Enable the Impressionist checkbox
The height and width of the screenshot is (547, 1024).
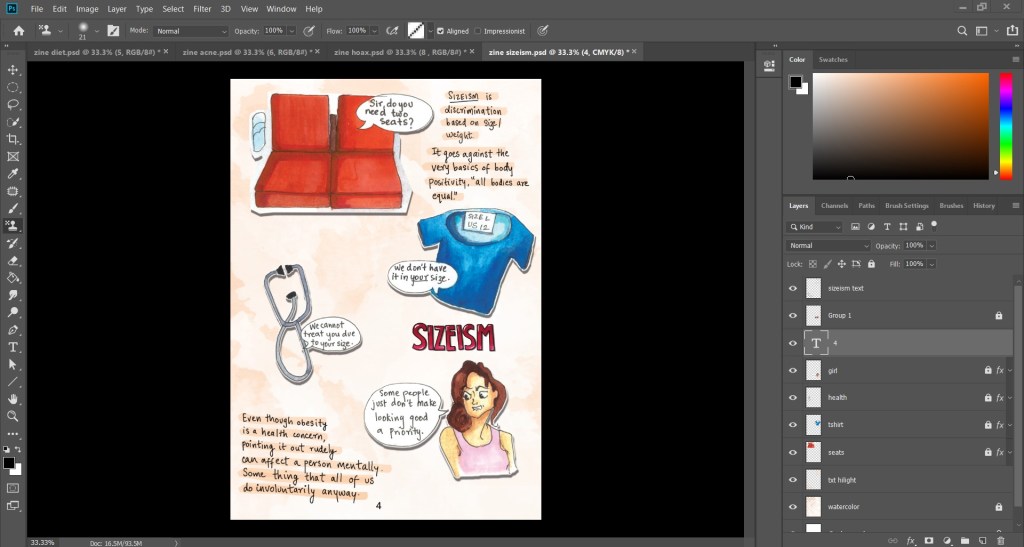(x=479, y=31)
